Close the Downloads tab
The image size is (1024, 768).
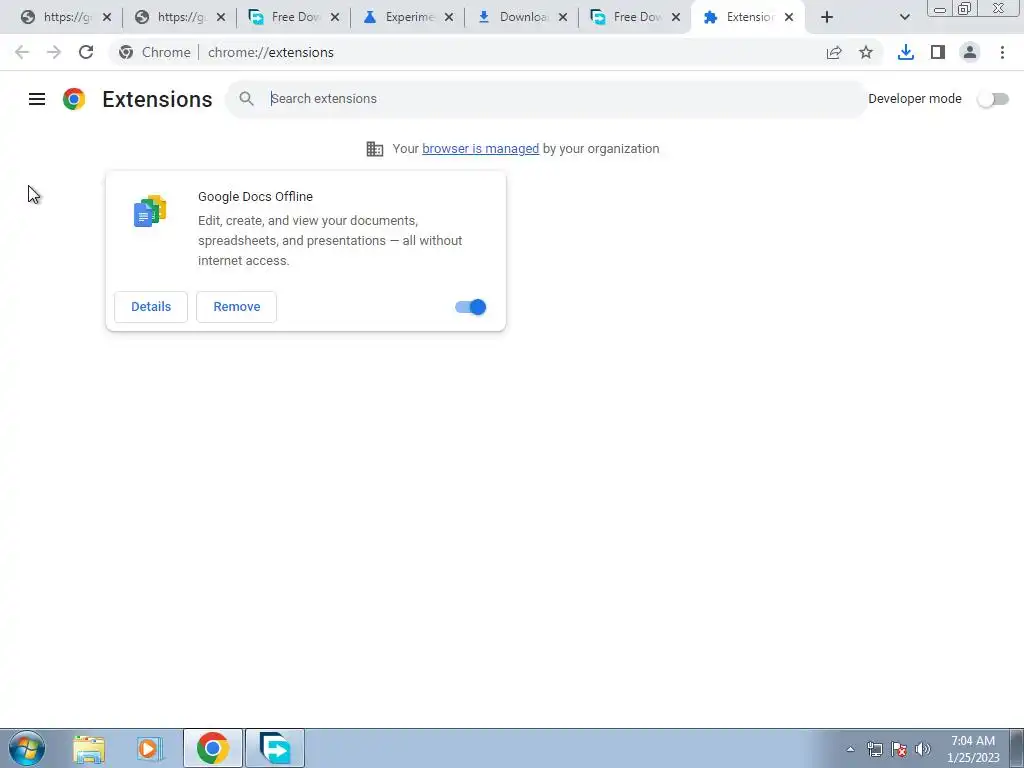click(x=563, y=17)
